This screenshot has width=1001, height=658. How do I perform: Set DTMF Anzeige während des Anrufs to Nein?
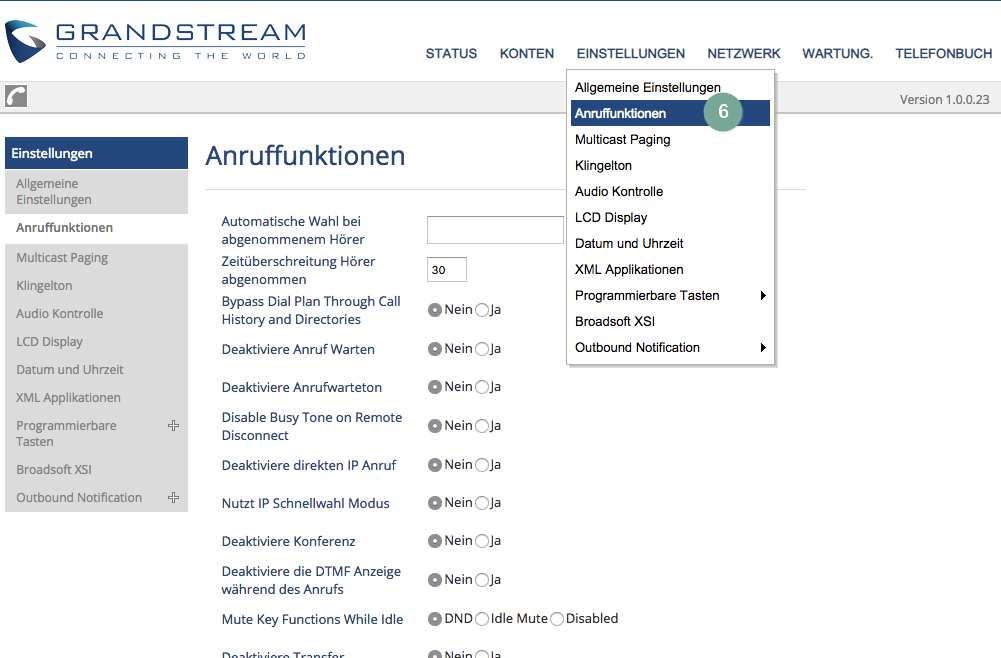(x=435, y=580)
